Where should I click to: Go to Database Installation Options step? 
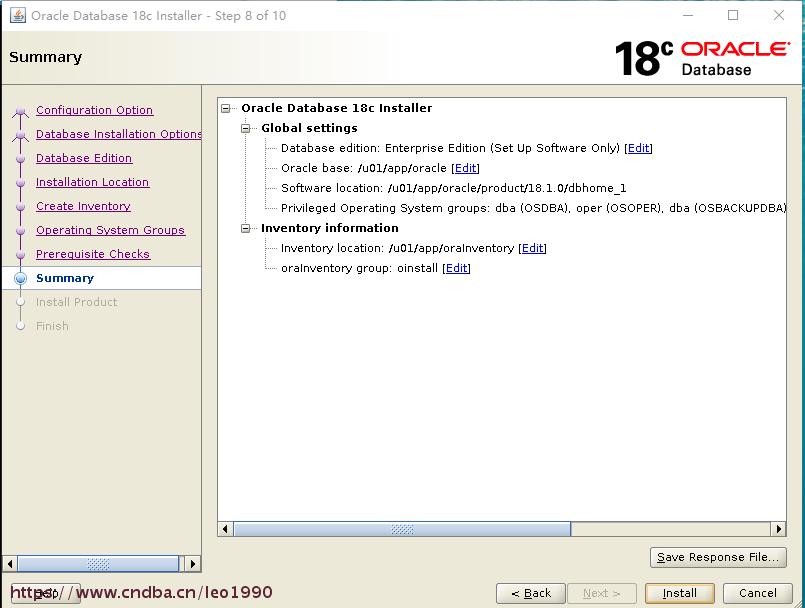tap(119, 134)
